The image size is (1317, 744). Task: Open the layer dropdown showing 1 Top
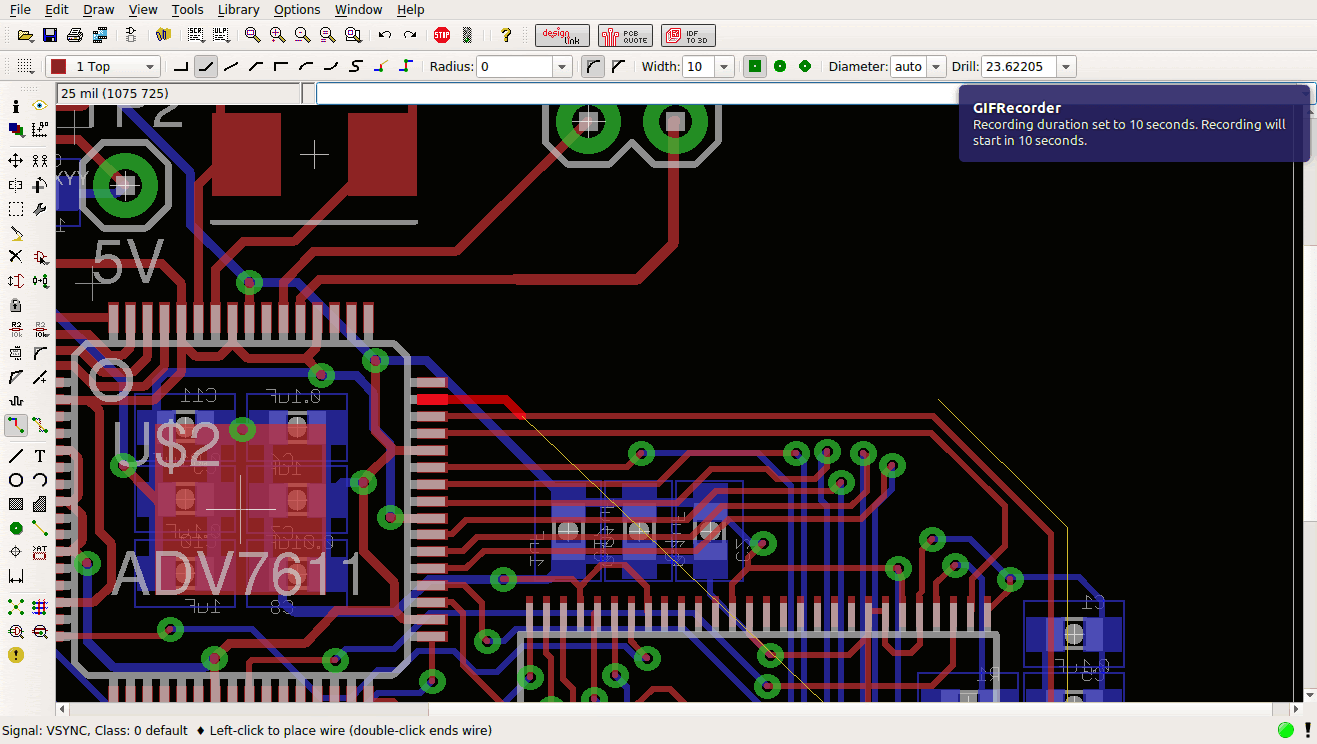104,67
